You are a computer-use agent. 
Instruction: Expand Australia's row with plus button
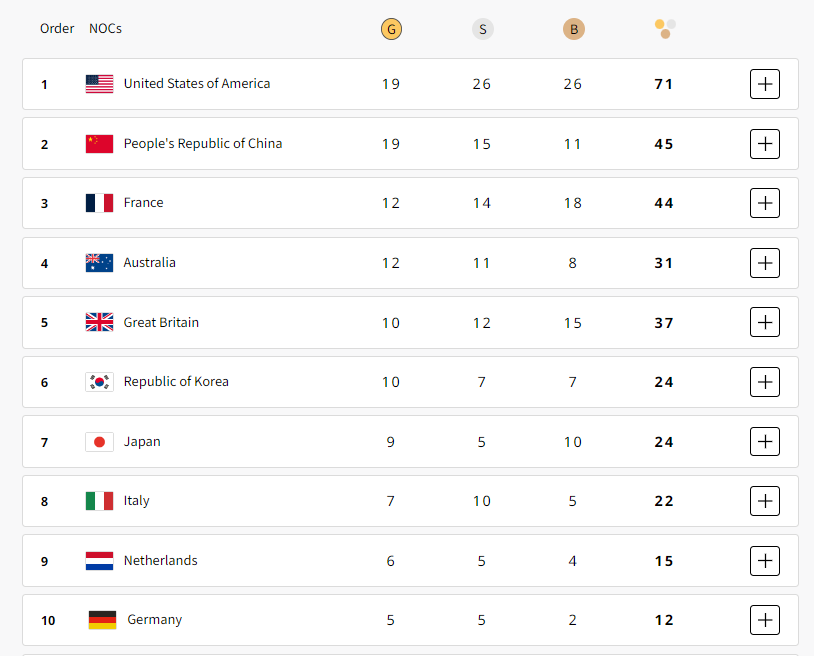point(764,263)
